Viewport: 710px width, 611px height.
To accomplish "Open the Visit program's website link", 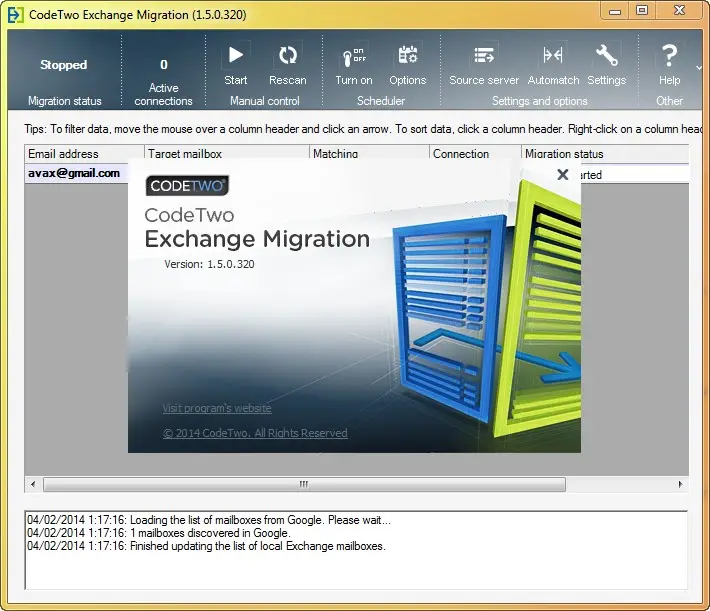I will pyautogui.click(x=217, y=408).
